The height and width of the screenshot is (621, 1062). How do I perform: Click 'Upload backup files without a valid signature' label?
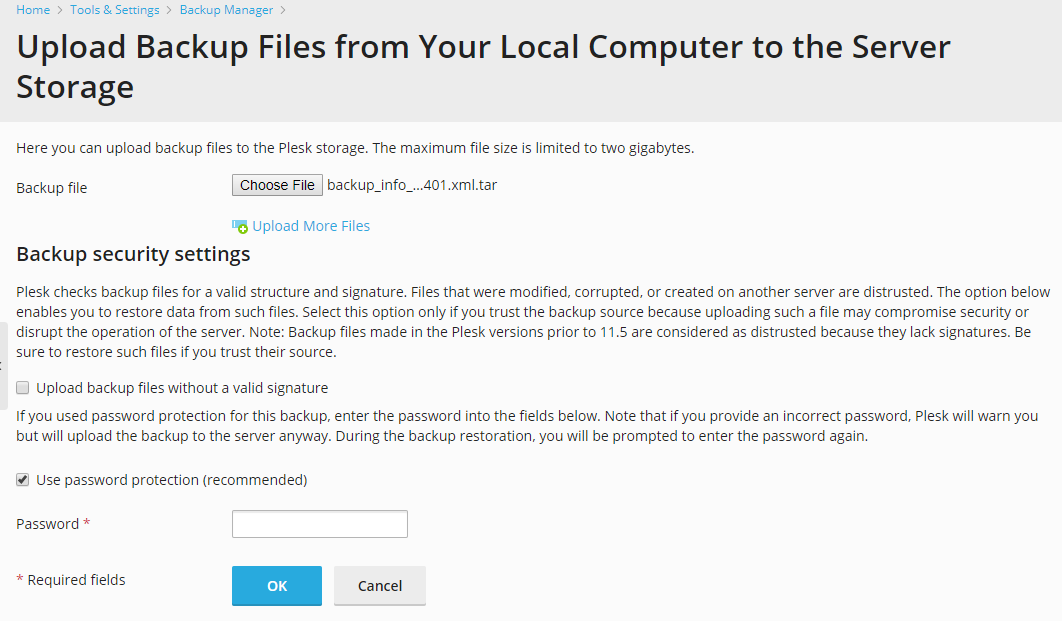pyautogui.click(x=182, y=388)
